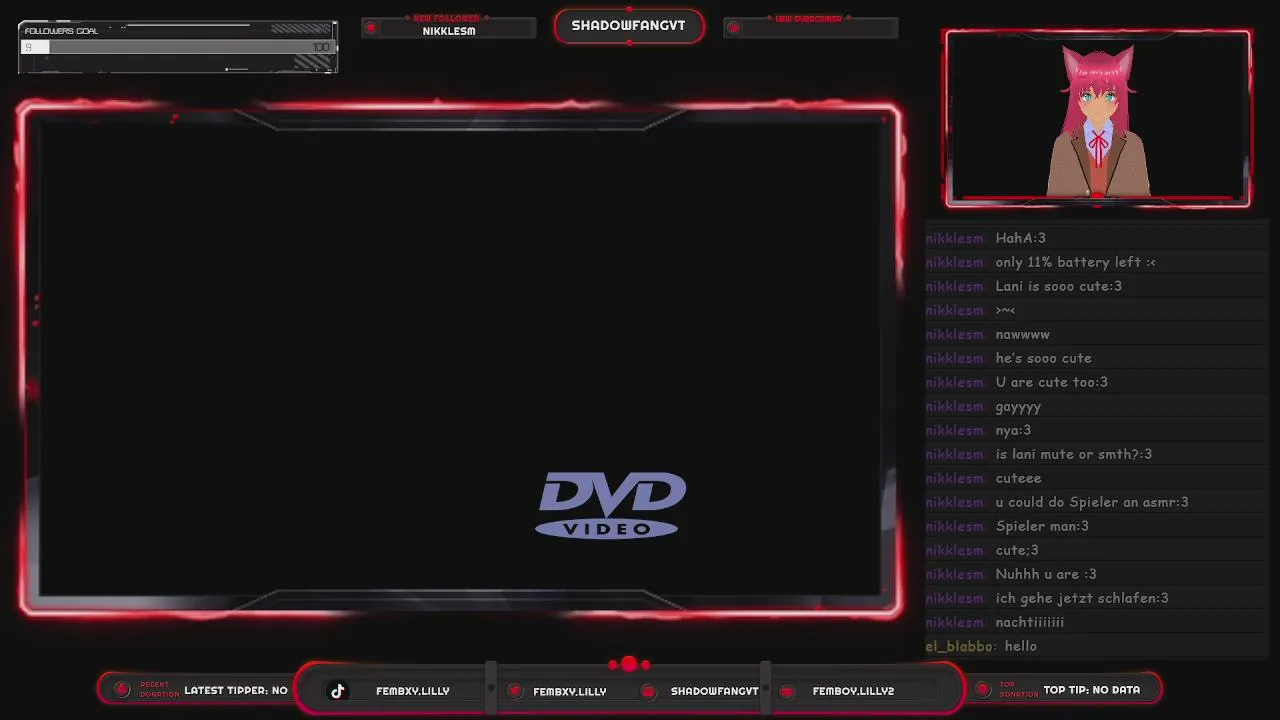This screenshot has height=720, width=1280.
Task: Click the TikTok icon in bottom bar
Action: (x=338, y=691)
